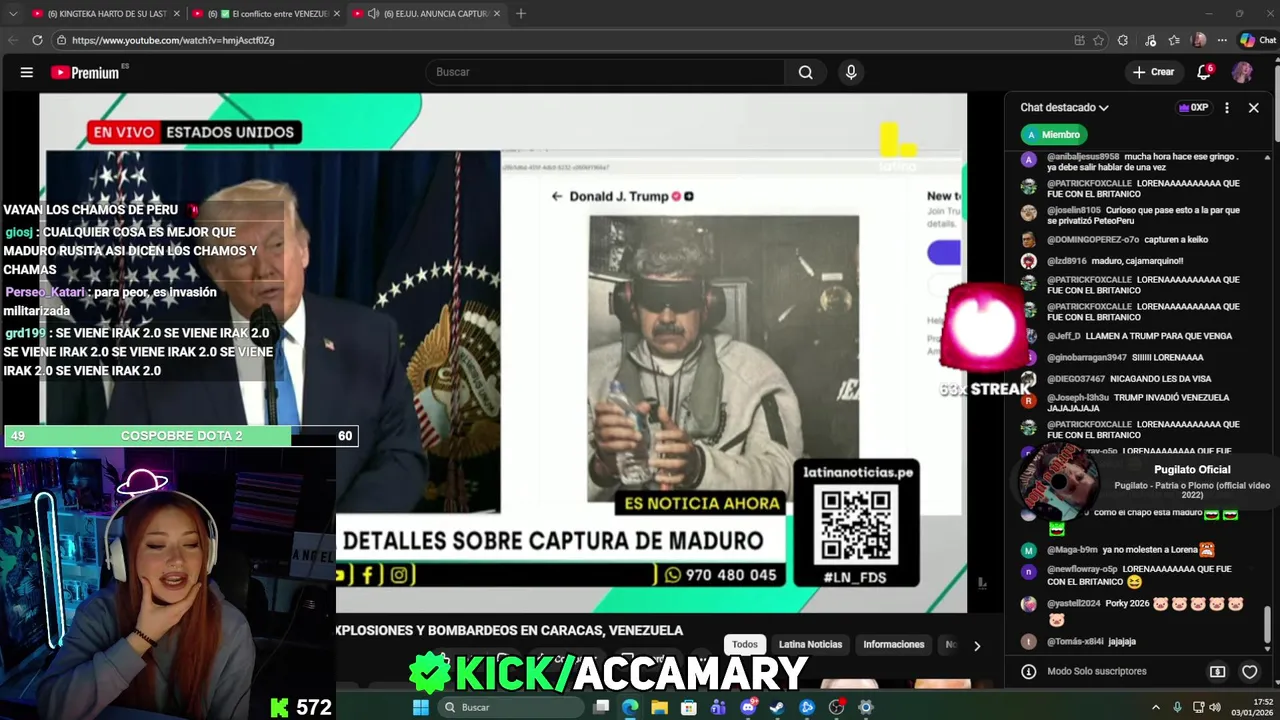The width and height of the screenshot is (1280, 720).
Task: Click the info icon beside Modo Solo suscriptores
Action: tap(1028, 672)
